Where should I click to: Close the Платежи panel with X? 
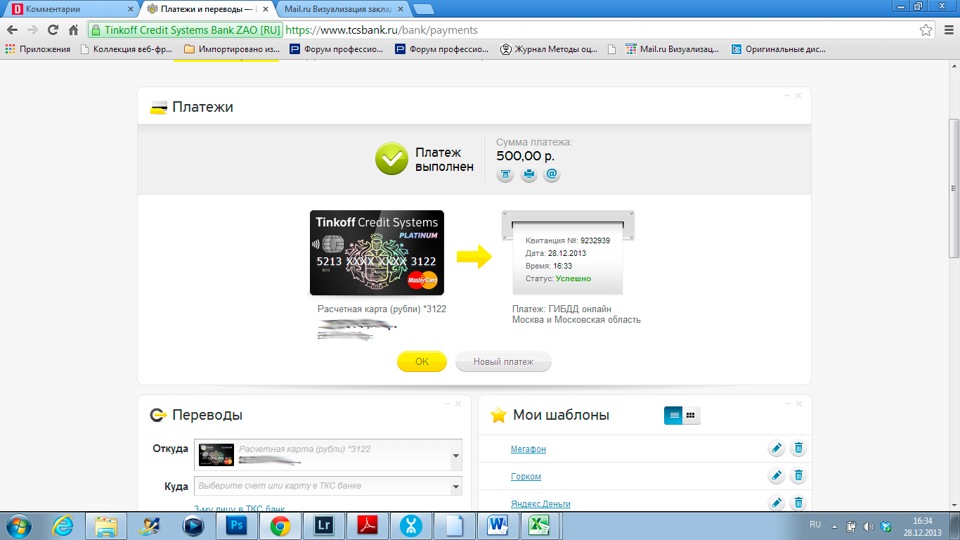tap(798, 96)
